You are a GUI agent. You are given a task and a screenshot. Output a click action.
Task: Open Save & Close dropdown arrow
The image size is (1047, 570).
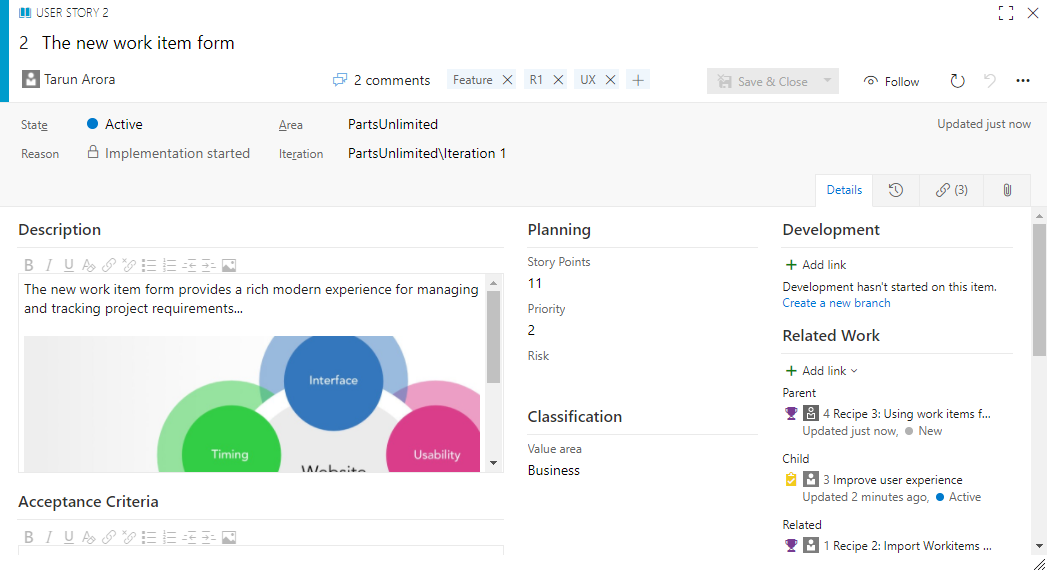827,81
